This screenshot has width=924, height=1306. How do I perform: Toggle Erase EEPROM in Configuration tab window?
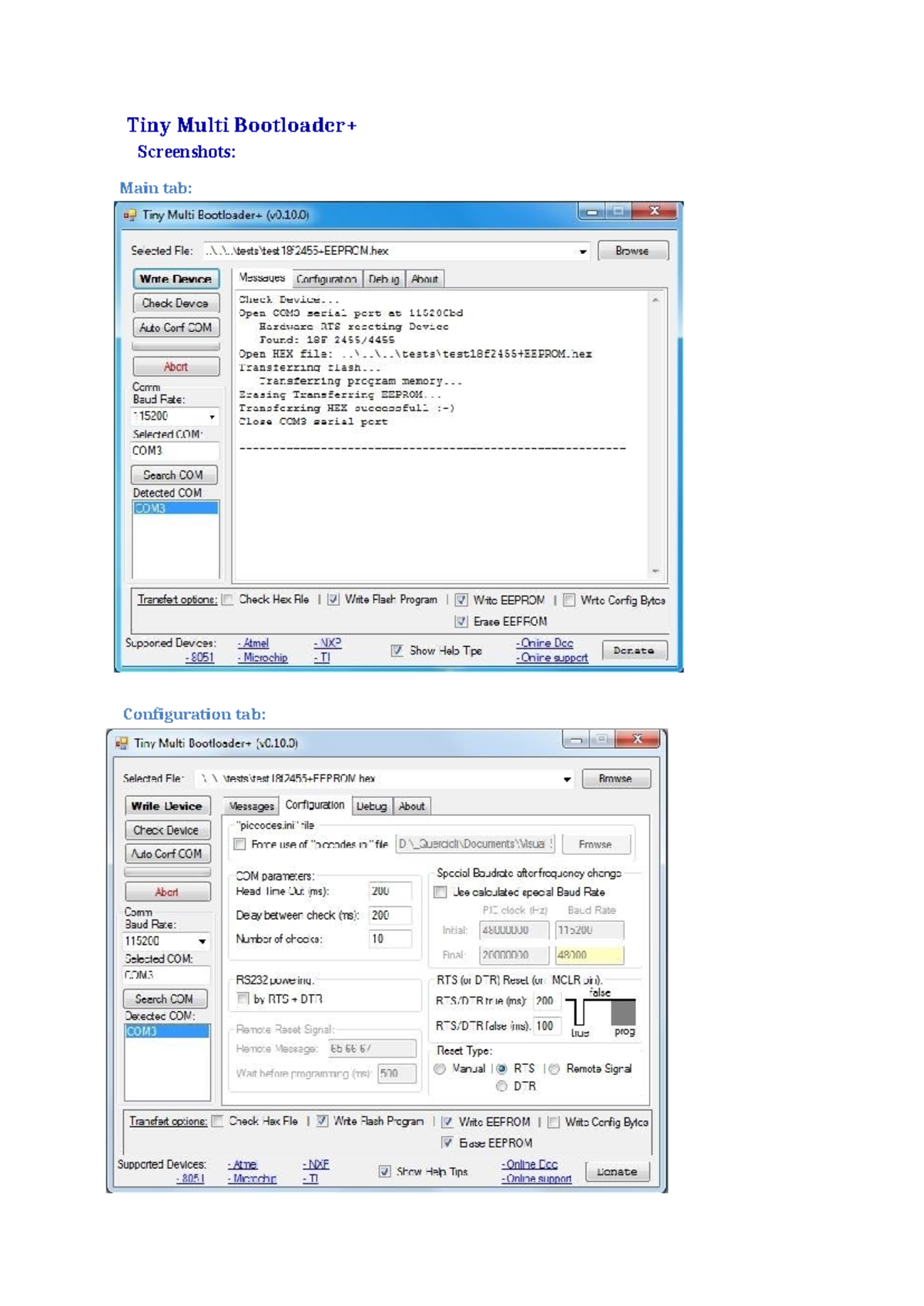coord(447,1143)
